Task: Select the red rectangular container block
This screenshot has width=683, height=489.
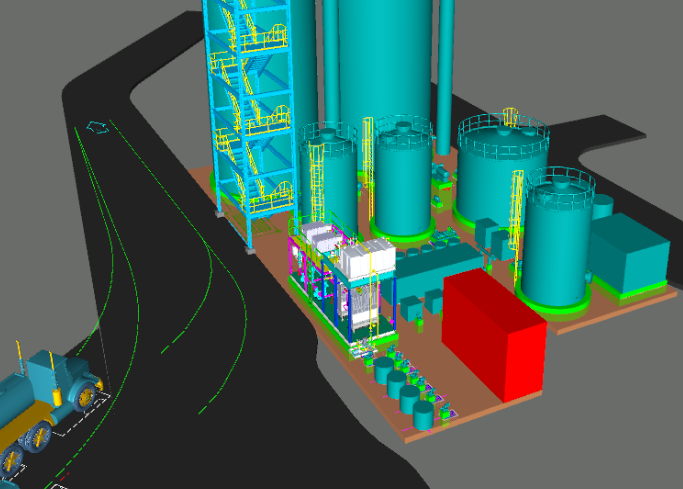Action: click(493, 335)
